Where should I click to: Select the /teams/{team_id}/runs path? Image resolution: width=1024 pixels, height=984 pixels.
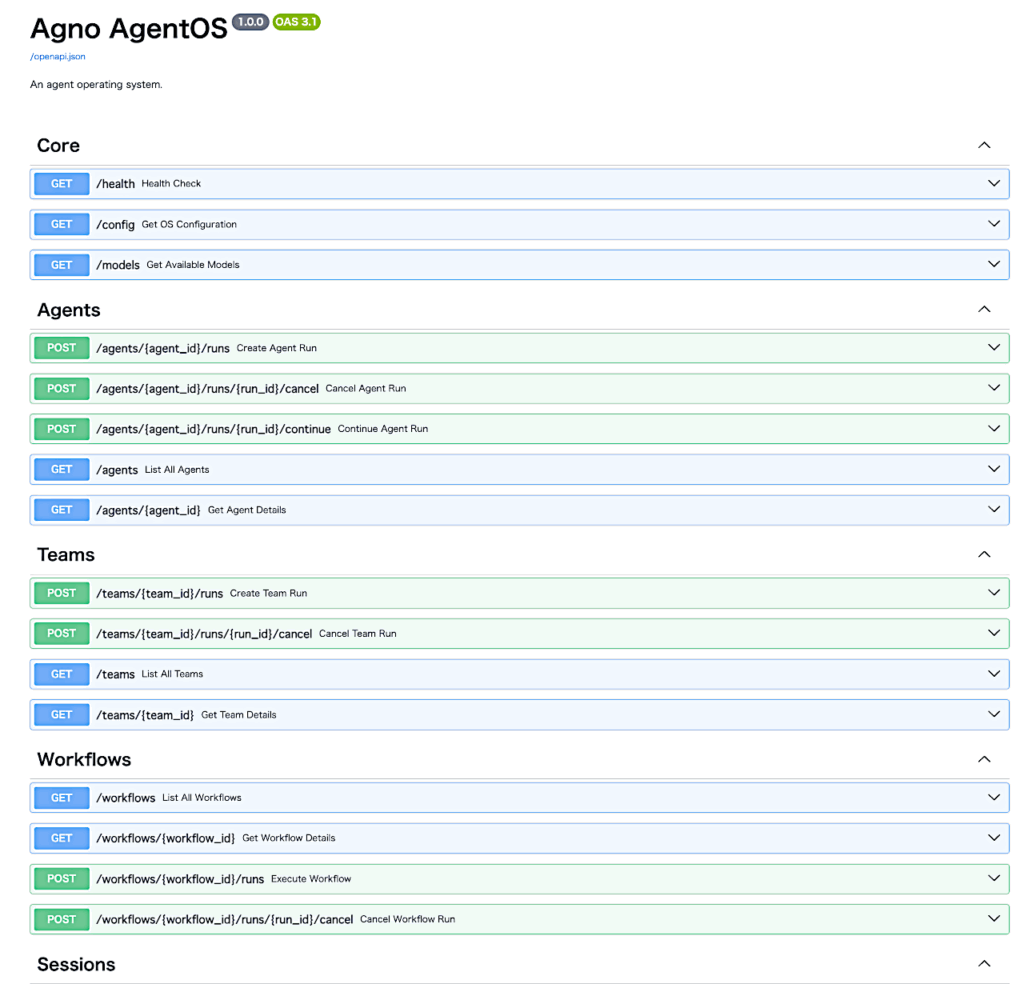coord(159,594)
